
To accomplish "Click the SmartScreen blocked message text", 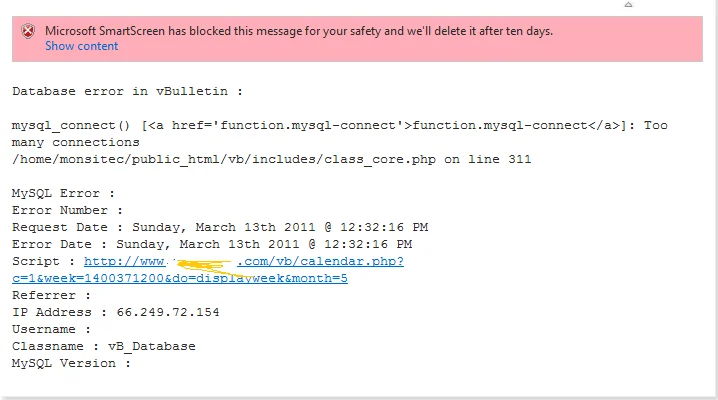I will click(298, 31).
